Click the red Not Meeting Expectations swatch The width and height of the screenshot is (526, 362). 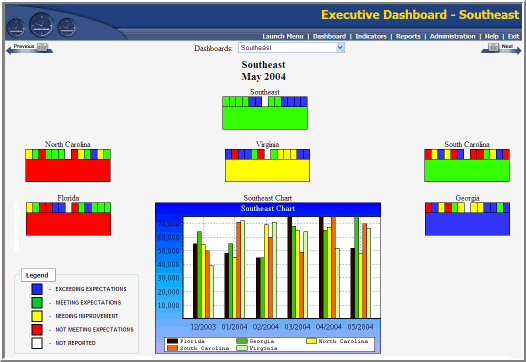tap(37, 329)
